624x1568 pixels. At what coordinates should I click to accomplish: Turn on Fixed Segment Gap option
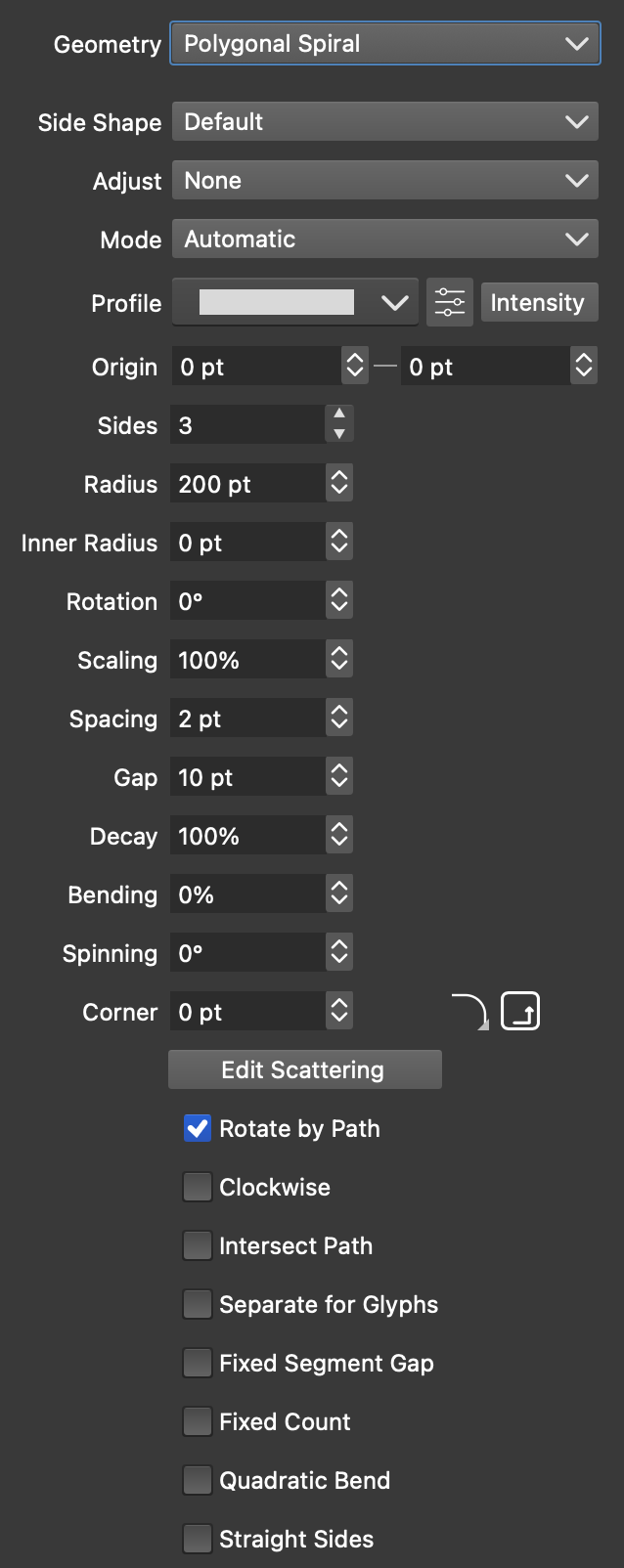click(198, 1363)
